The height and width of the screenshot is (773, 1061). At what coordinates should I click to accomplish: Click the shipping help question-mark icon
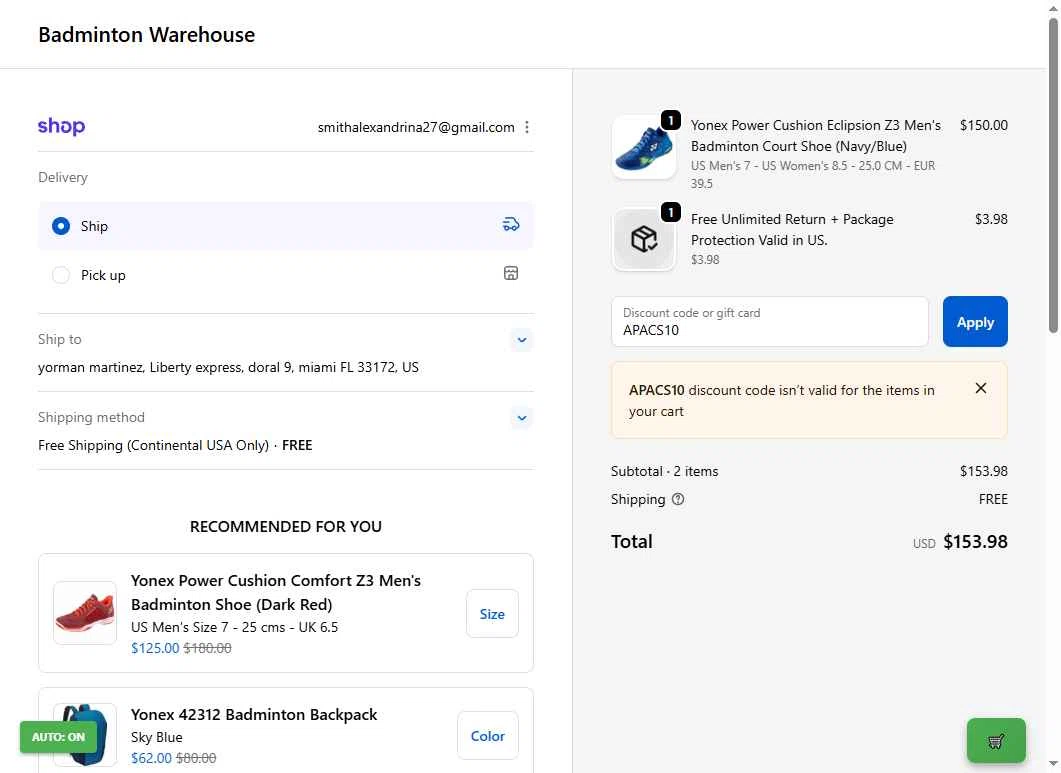coord(678,500)
